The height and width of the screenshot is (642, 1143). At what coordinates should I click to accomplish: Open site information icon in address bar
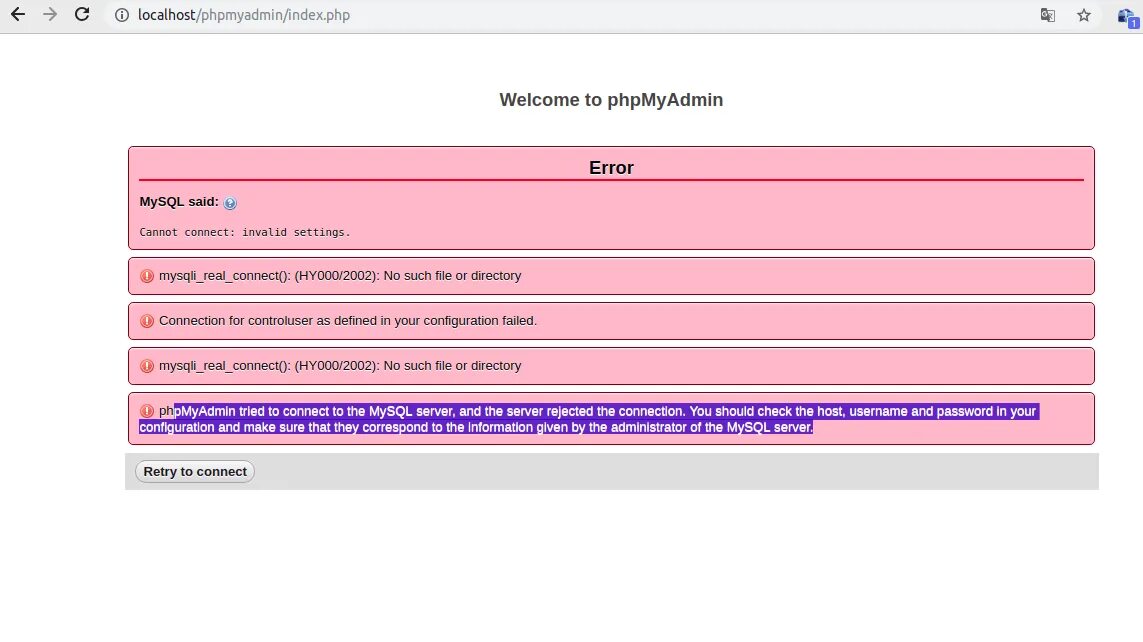coord(122,15)
